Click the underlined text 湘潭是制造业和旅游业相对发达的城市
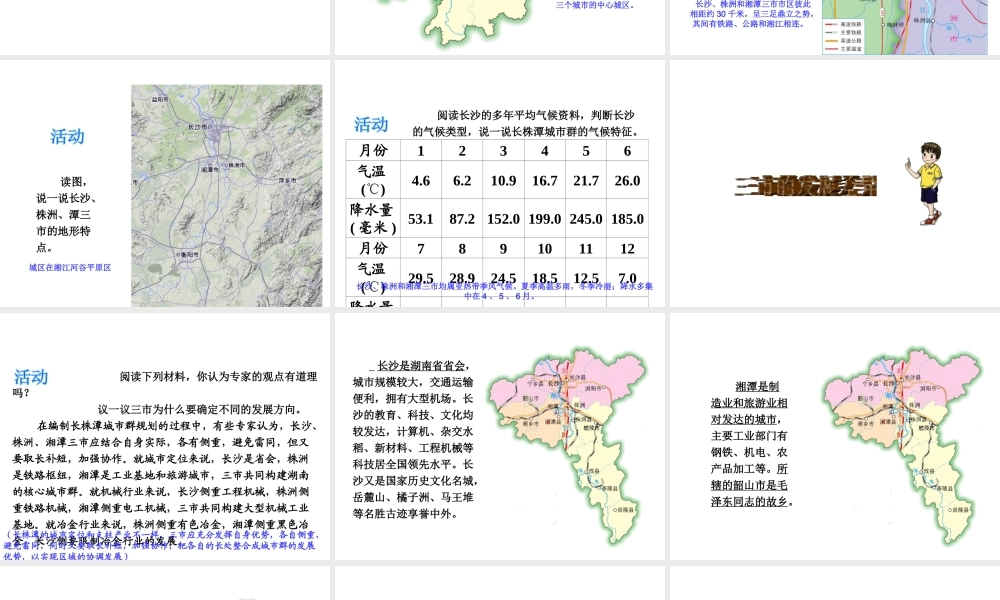The image size is (1000, 600). pos(749,403)
